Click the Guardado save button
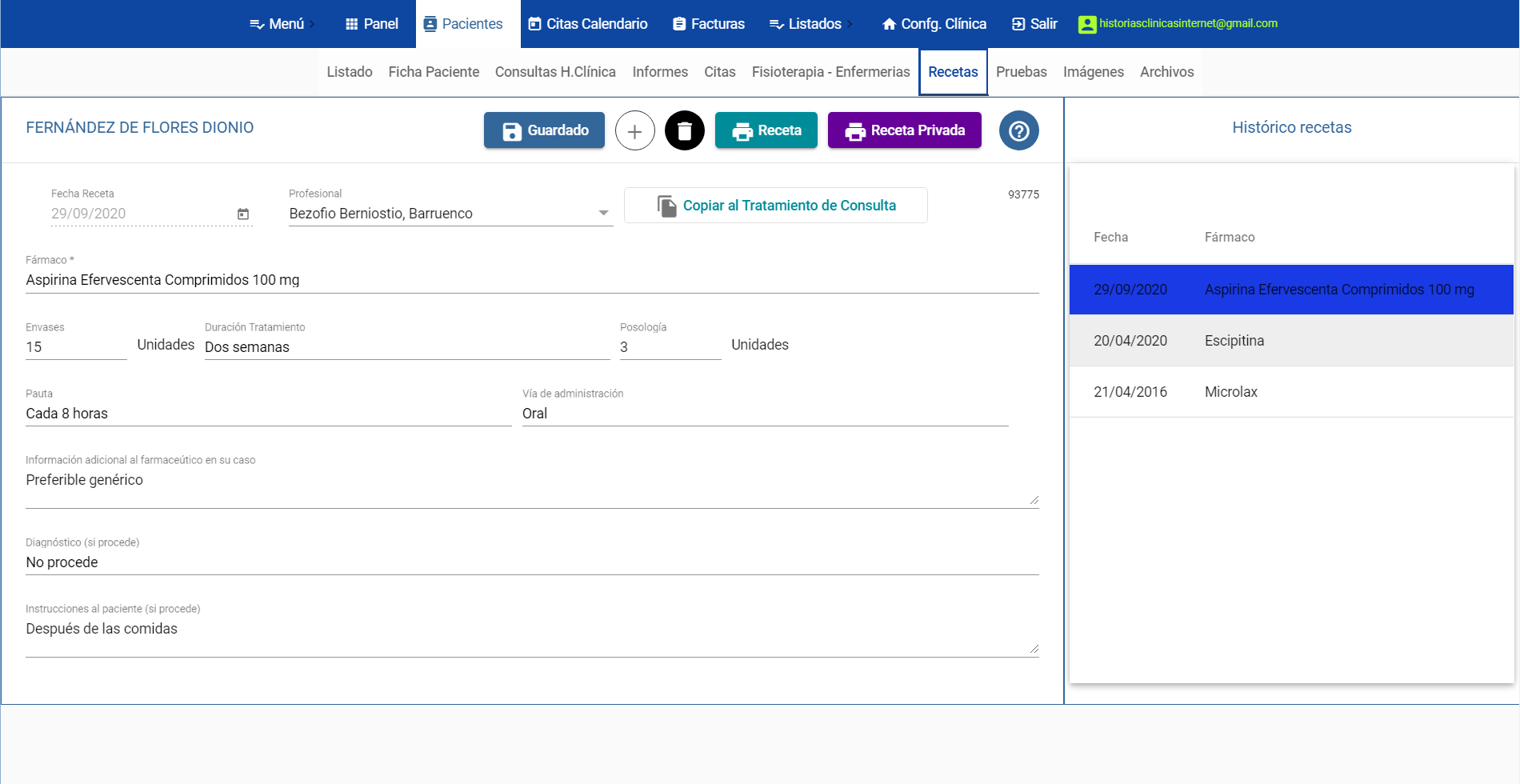This screenshot has height=784, width=1520. pos(544,130)
